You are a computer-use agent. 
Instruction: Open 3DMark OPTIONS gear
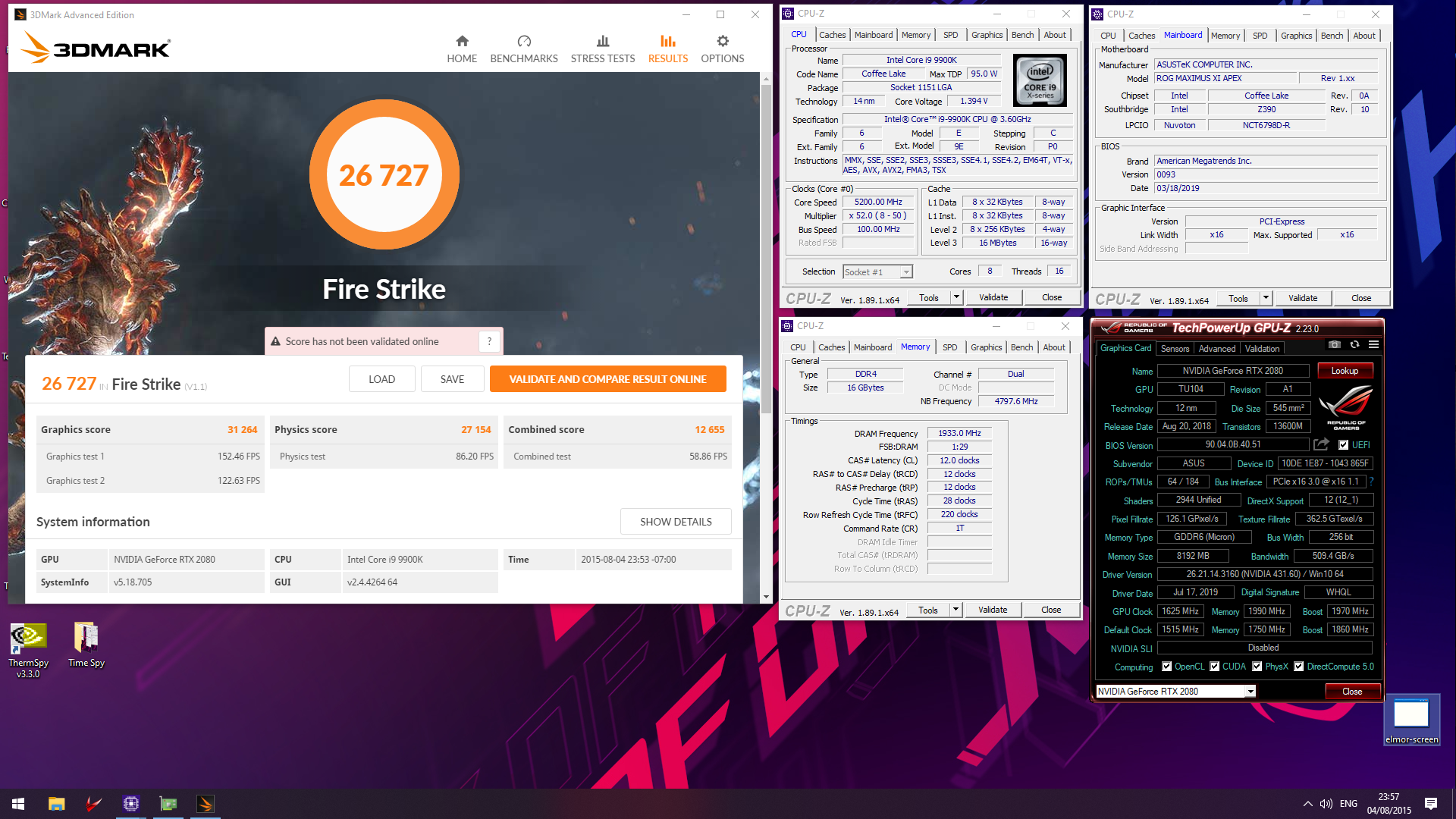click(723, 49)
